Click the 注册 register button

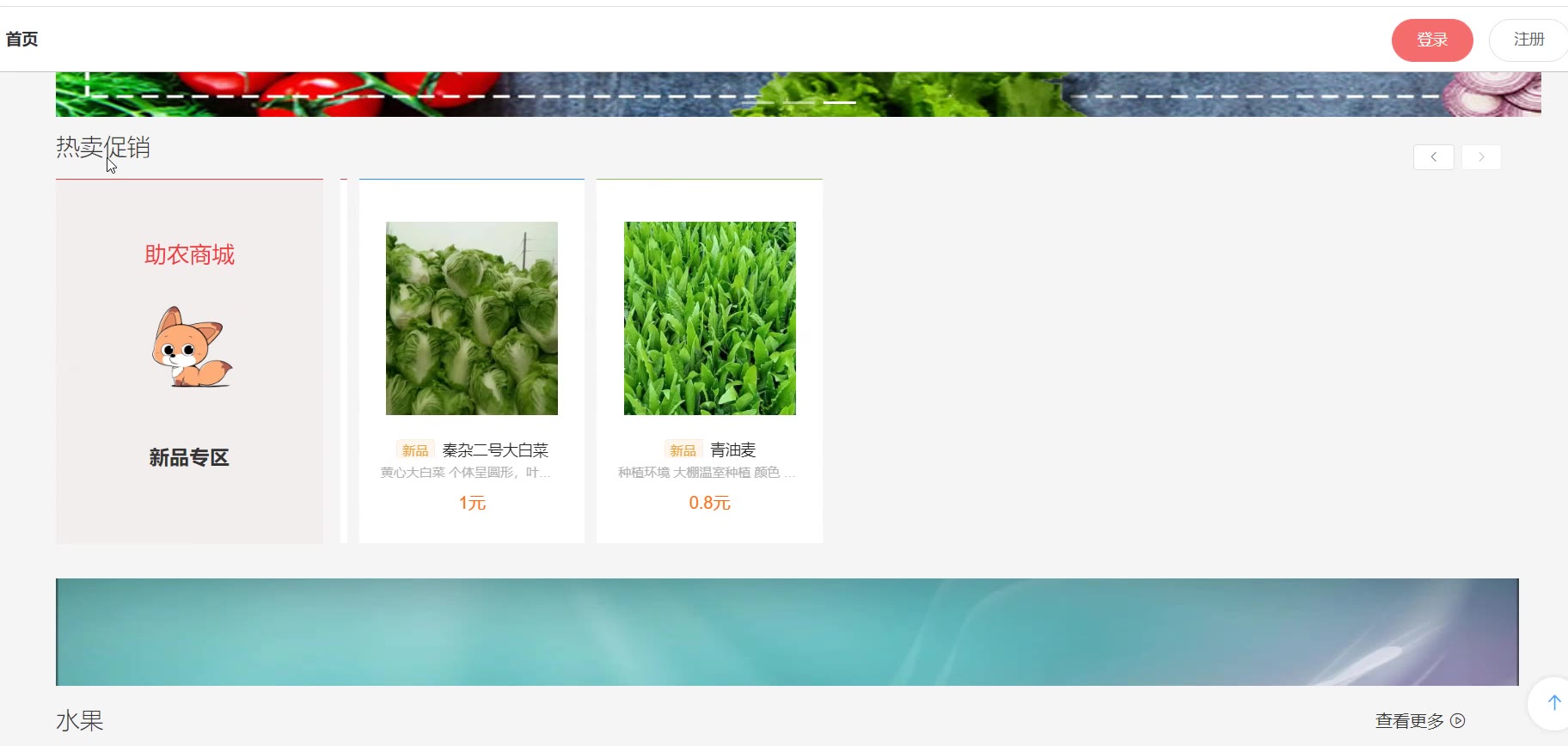pos(1528,40)
